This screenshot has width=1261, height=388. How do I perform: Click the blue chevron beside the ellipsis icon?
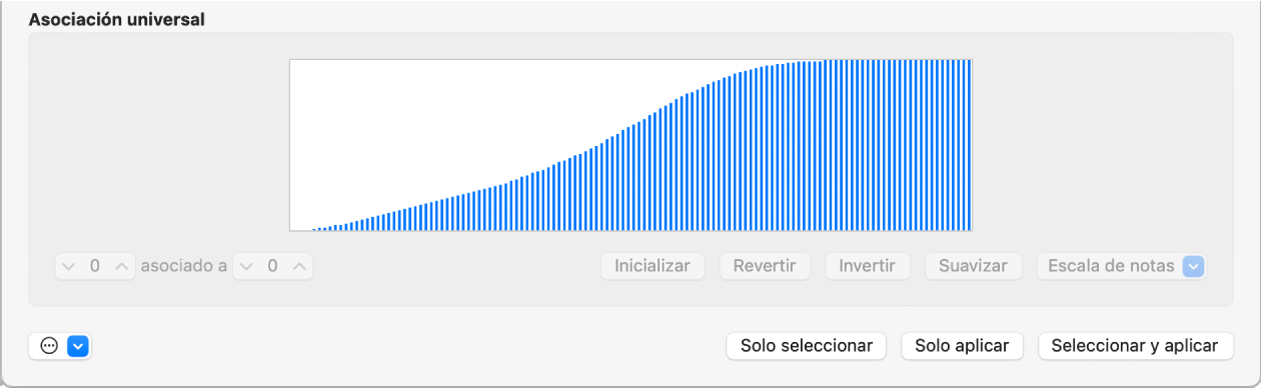coord(78,346)
